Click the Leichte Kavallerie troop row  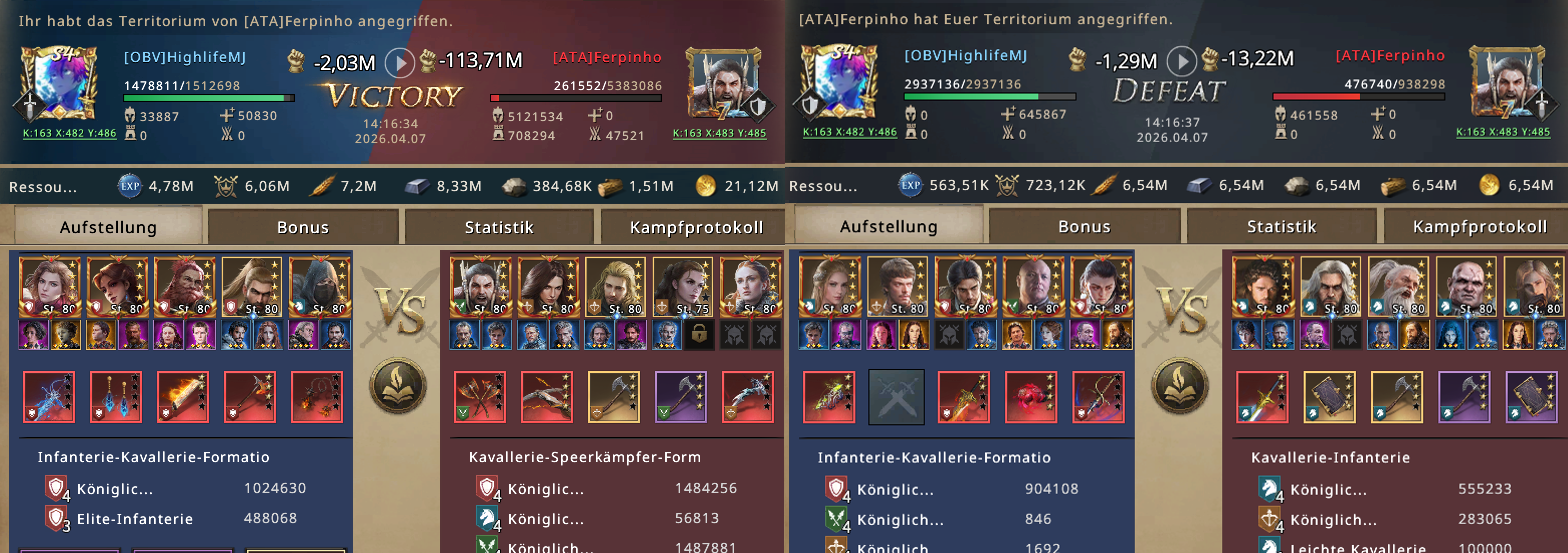coord(1405,546)
